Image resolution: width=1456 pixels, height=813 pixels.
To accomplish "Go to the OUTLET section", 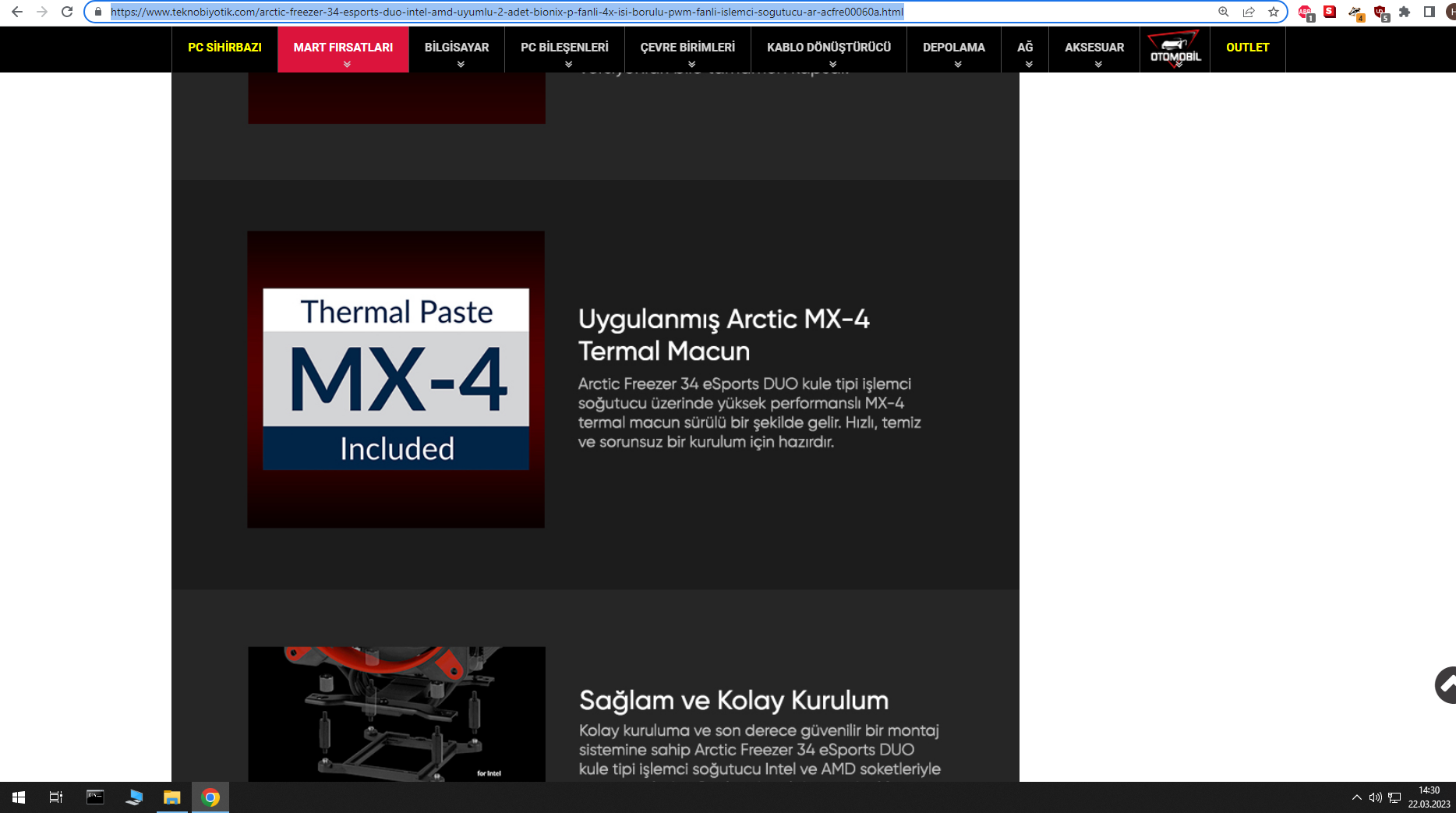I will [x=1247, y=48].
